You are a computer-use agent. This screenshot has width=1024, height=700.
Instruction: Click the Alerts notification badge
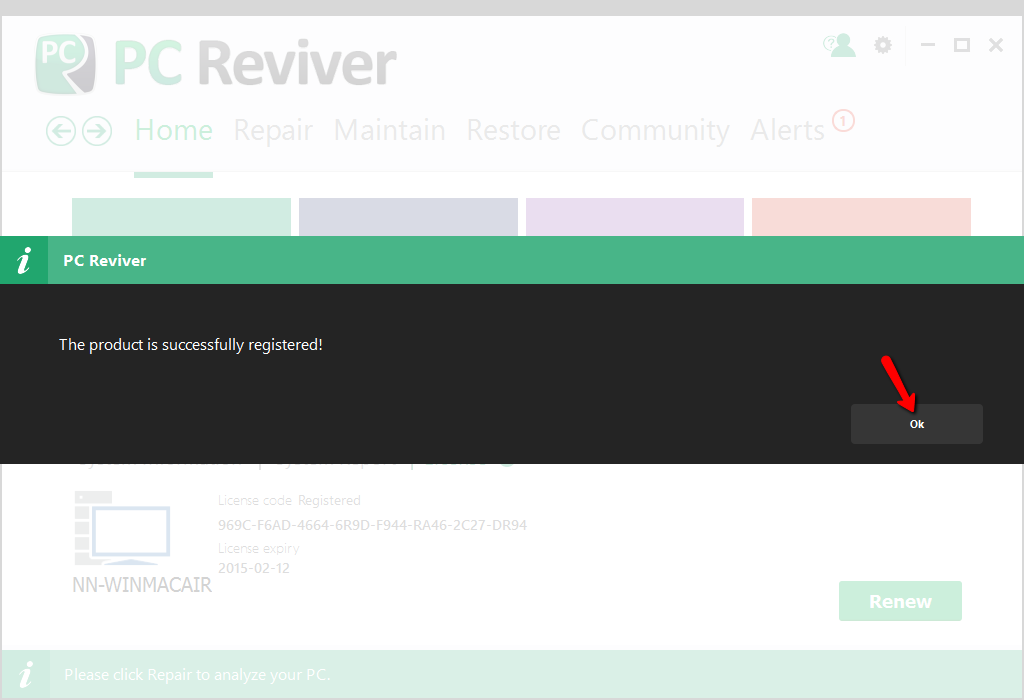pyautogui.click(x=843, y=121)
